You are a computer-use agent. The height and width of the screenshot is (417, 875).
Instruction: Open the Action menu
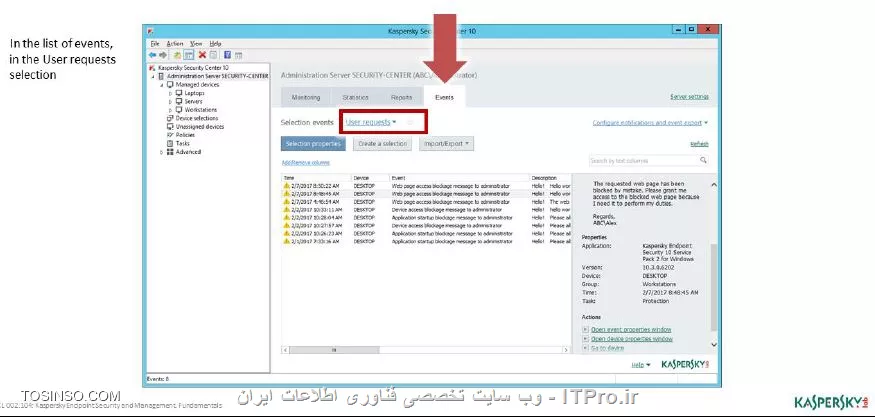pos(175,44)
